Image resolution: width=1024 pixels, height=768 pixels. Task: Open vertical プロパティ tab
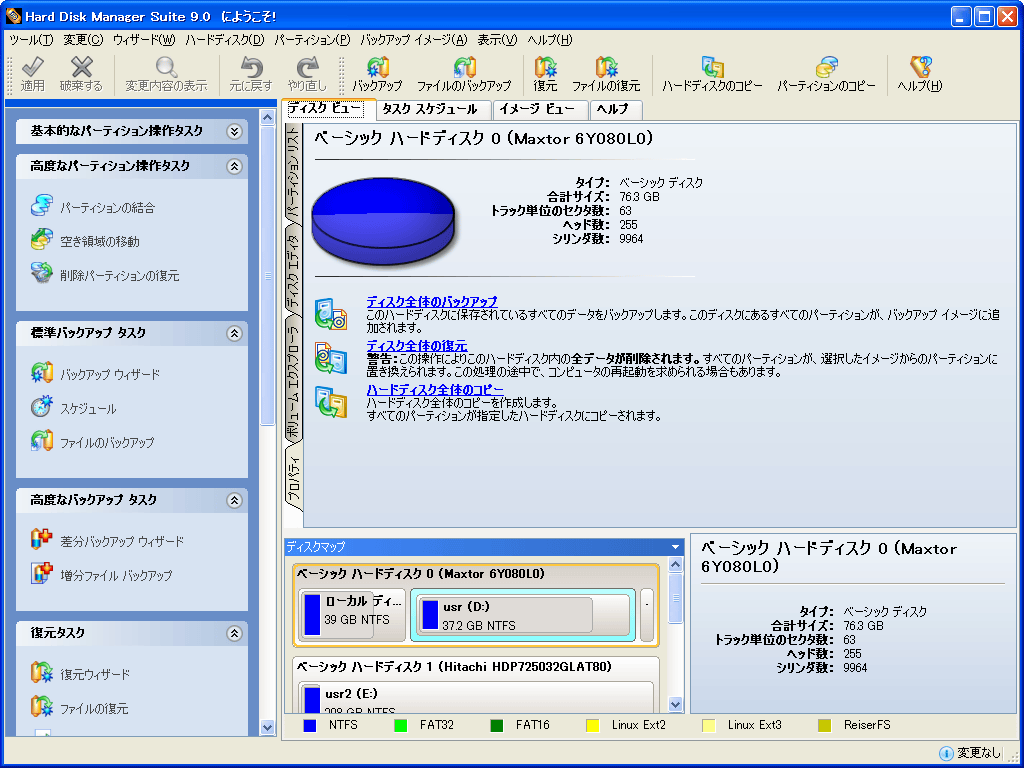(294, 479)
